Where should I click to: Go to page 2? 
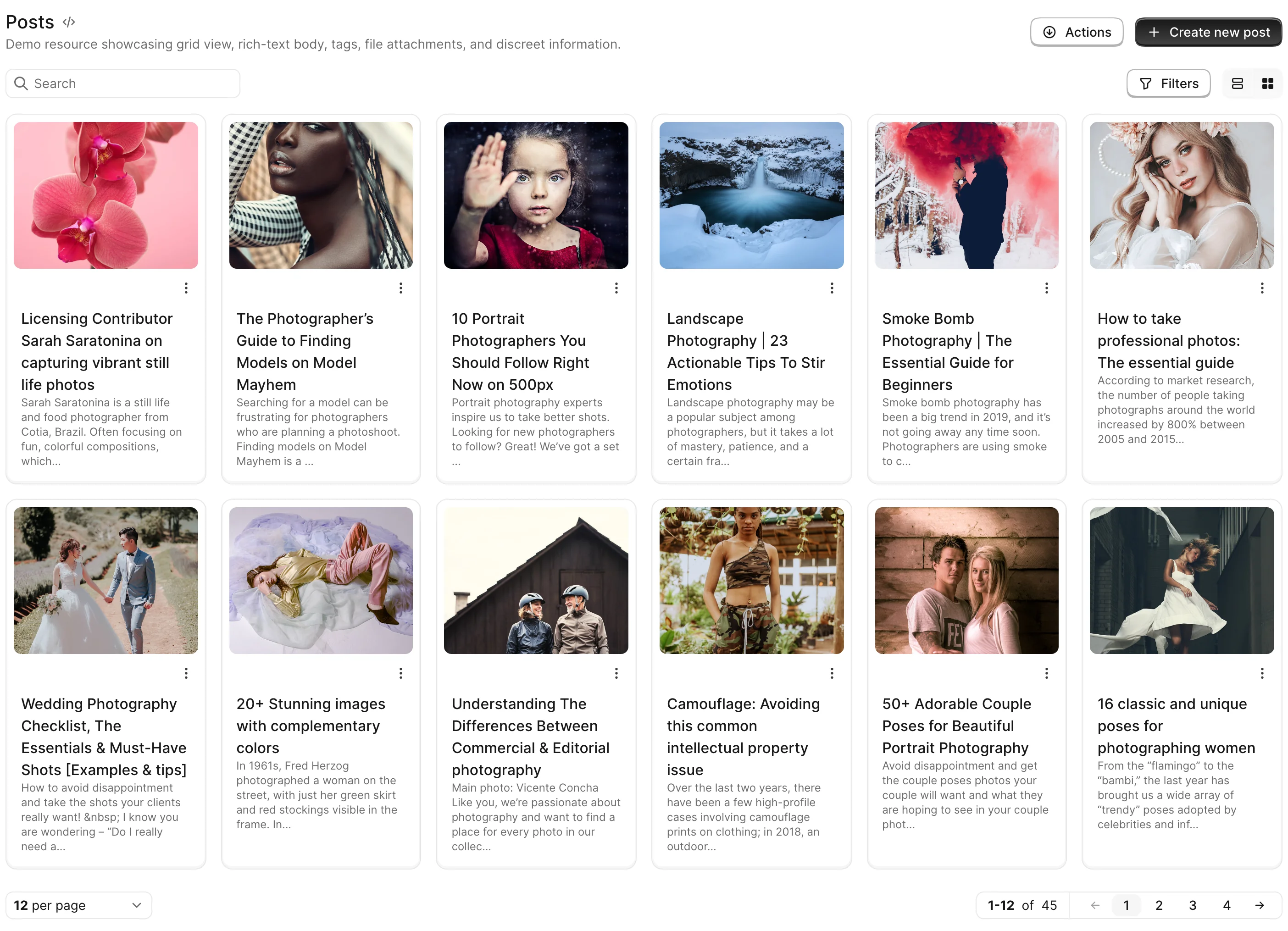(x=1159, y=905)
